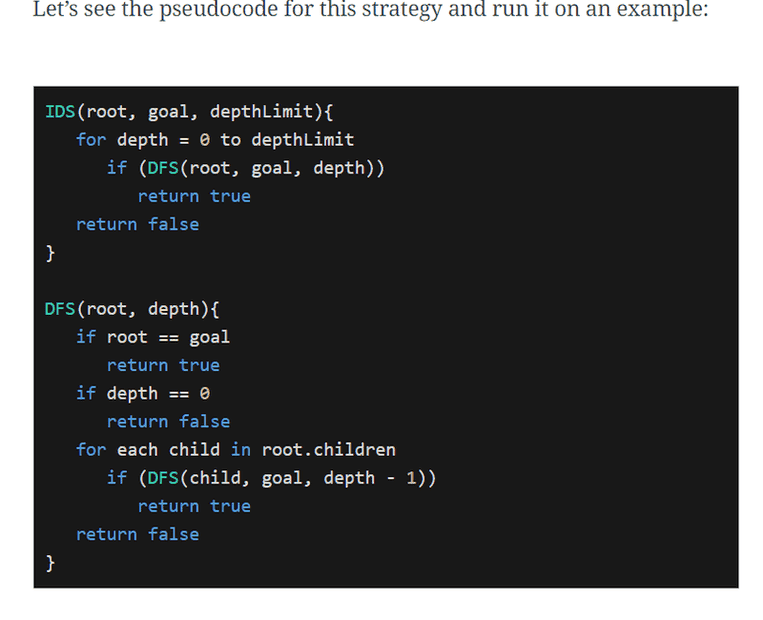763x620 pixels.
Task: Click the last 'return false' in DFS function
Action: pos(137,534)
